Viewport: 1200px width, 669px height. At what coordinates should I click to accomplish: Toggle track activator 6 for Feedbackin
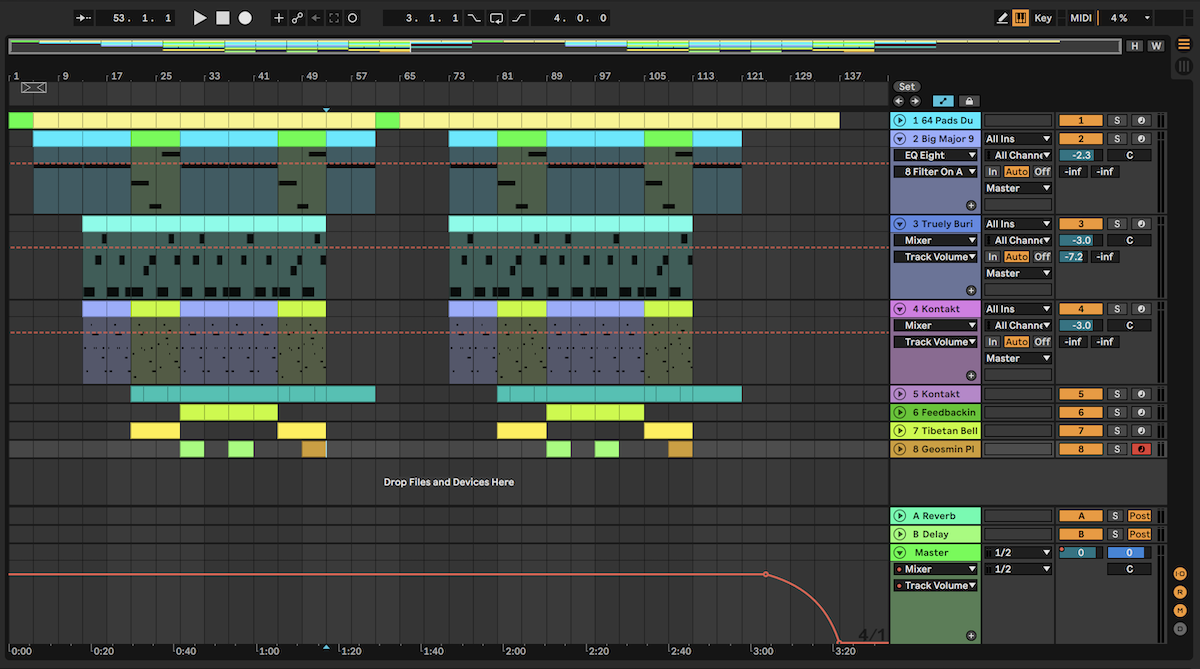1081,412
